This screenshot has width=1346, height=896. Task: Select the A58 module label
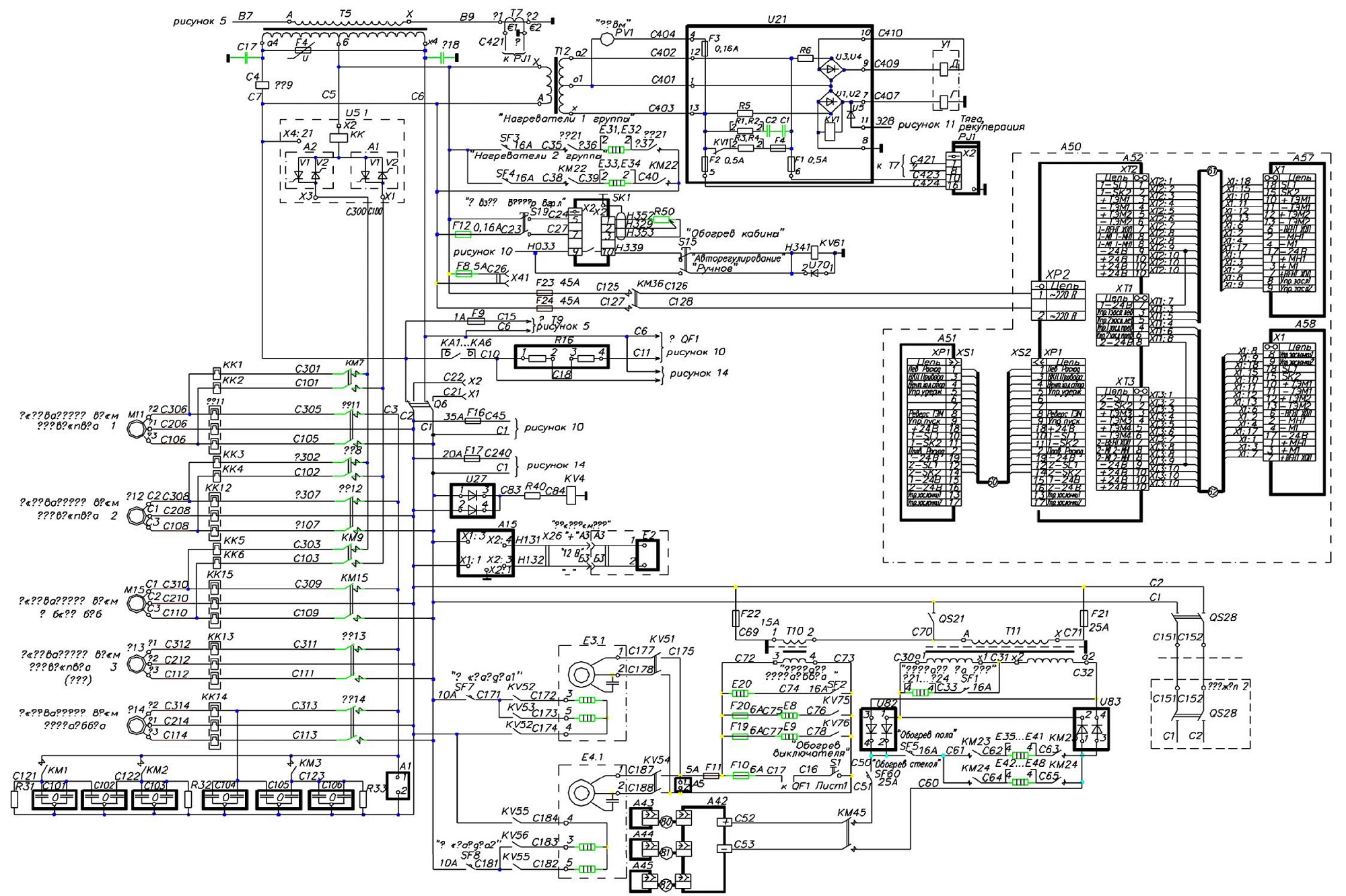coord(1305,324)
